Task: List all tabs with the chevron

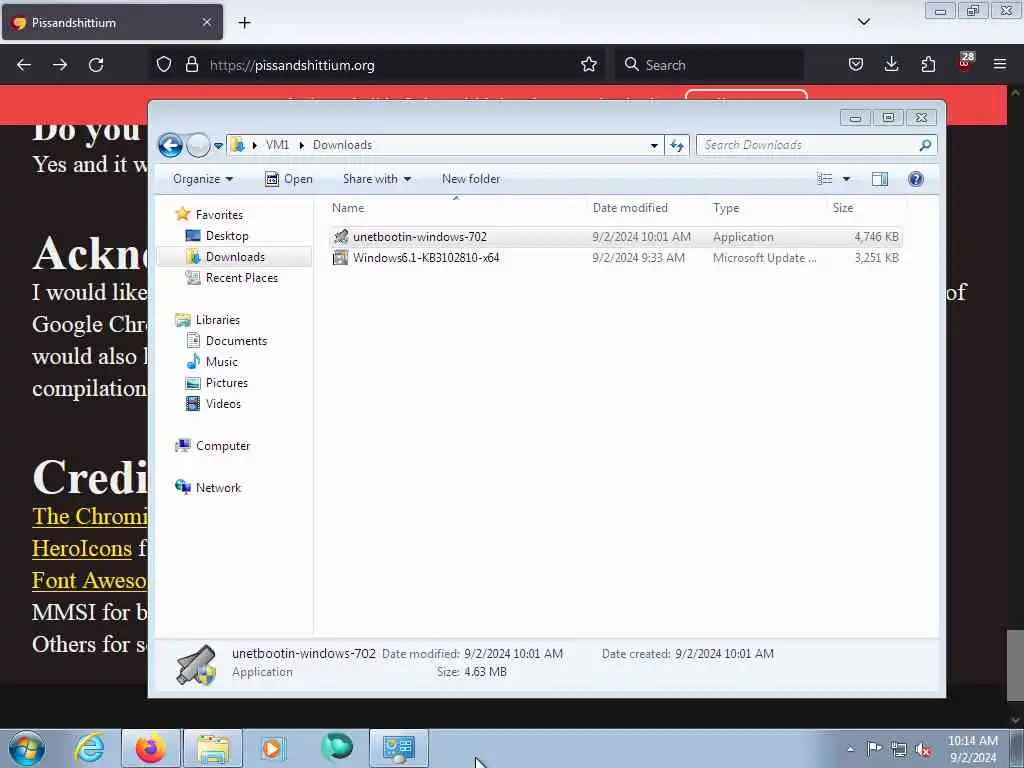Action: pyautogui.click(x=863, y=22)
